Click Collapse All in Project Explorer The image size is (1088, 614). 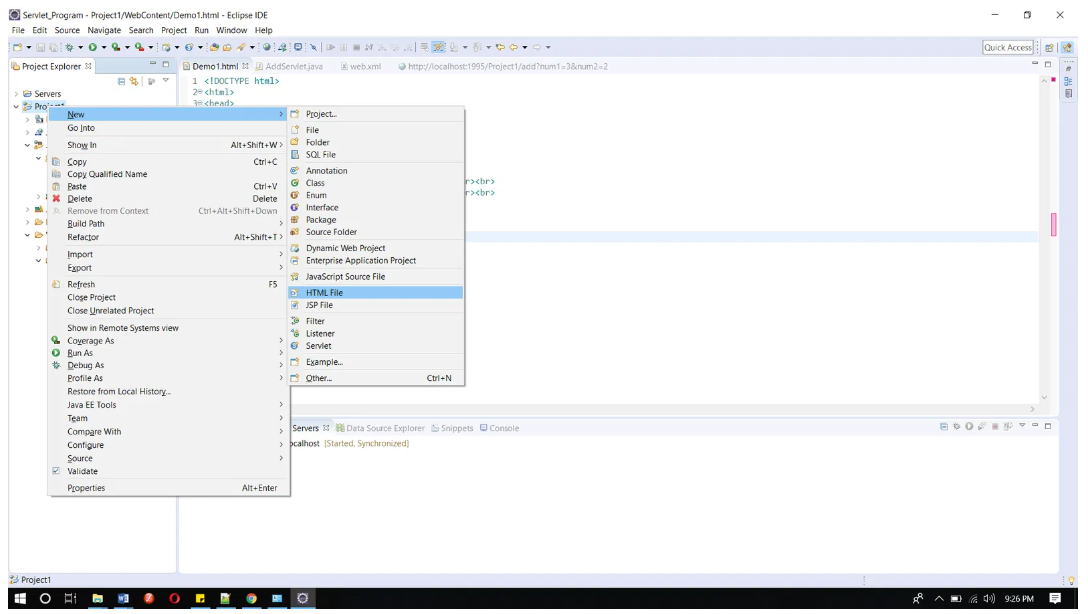coord(122,81)
